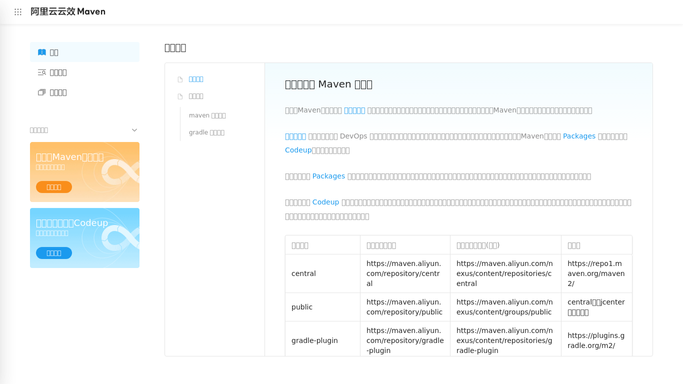Click blue pill button on Codeup card
Image resolution: width=683 pixels, height=384 pixels.
(54, 253)
